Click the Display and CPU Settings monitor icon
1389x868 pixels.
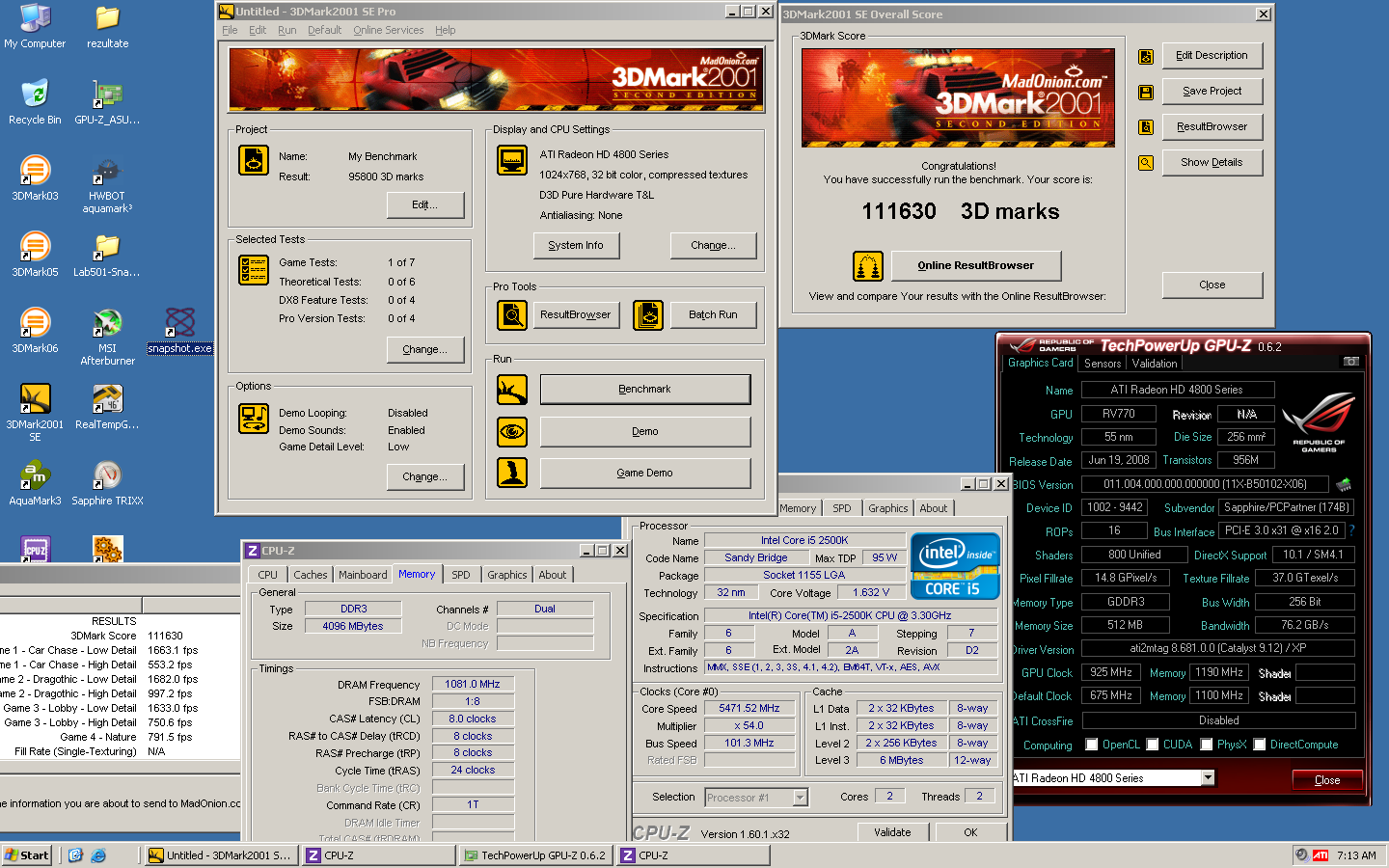pyautogui.click(x=512, y=160)
